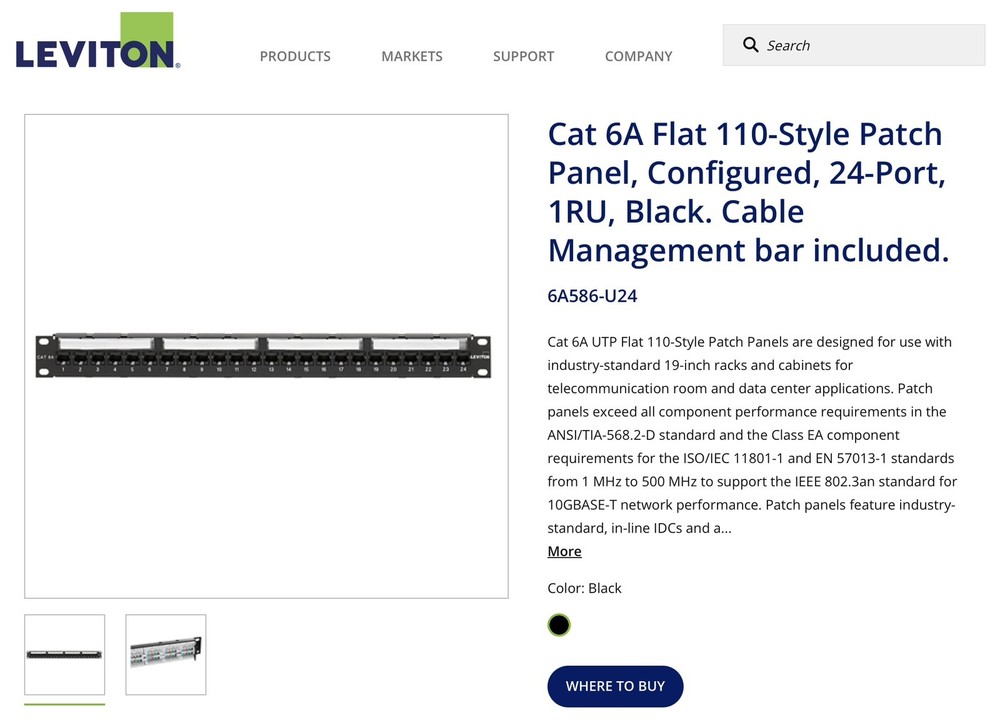The image size is (1000, 720).
Task: Expand the description with the More link
Action: click(564, 552)
